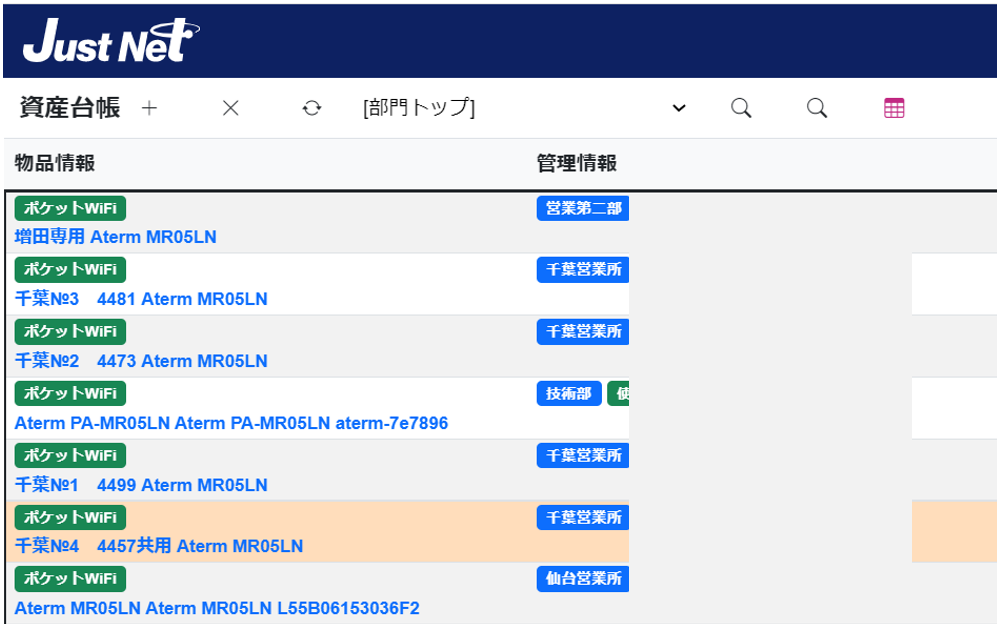Click the 千葉営業所 tag in the 千葉№3 row
The width and height of the screenshot is (997, 624).
(583, 270)
